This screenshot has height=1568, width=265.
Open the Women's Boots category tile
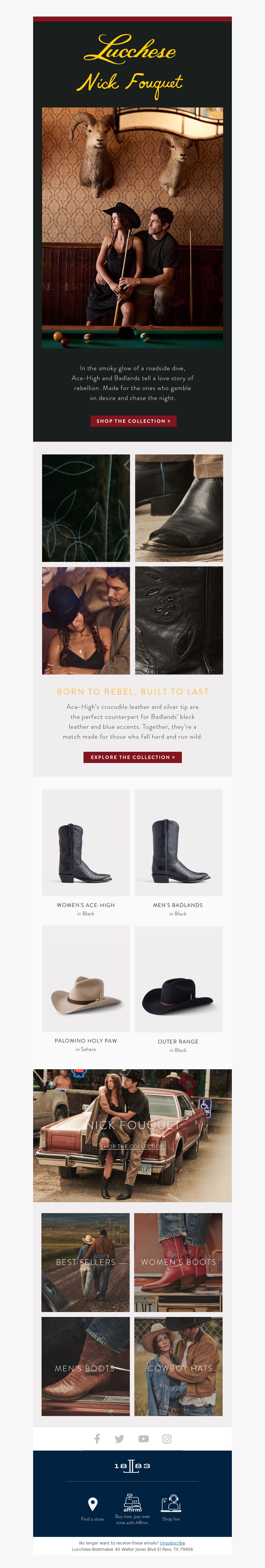(179, 1262)
